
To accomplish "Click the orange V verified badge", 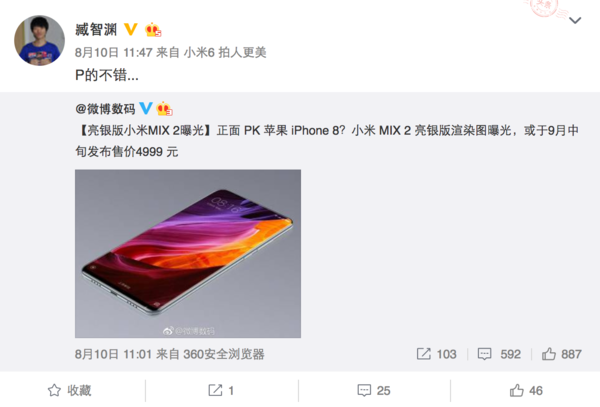I will [x=130, y=29].
